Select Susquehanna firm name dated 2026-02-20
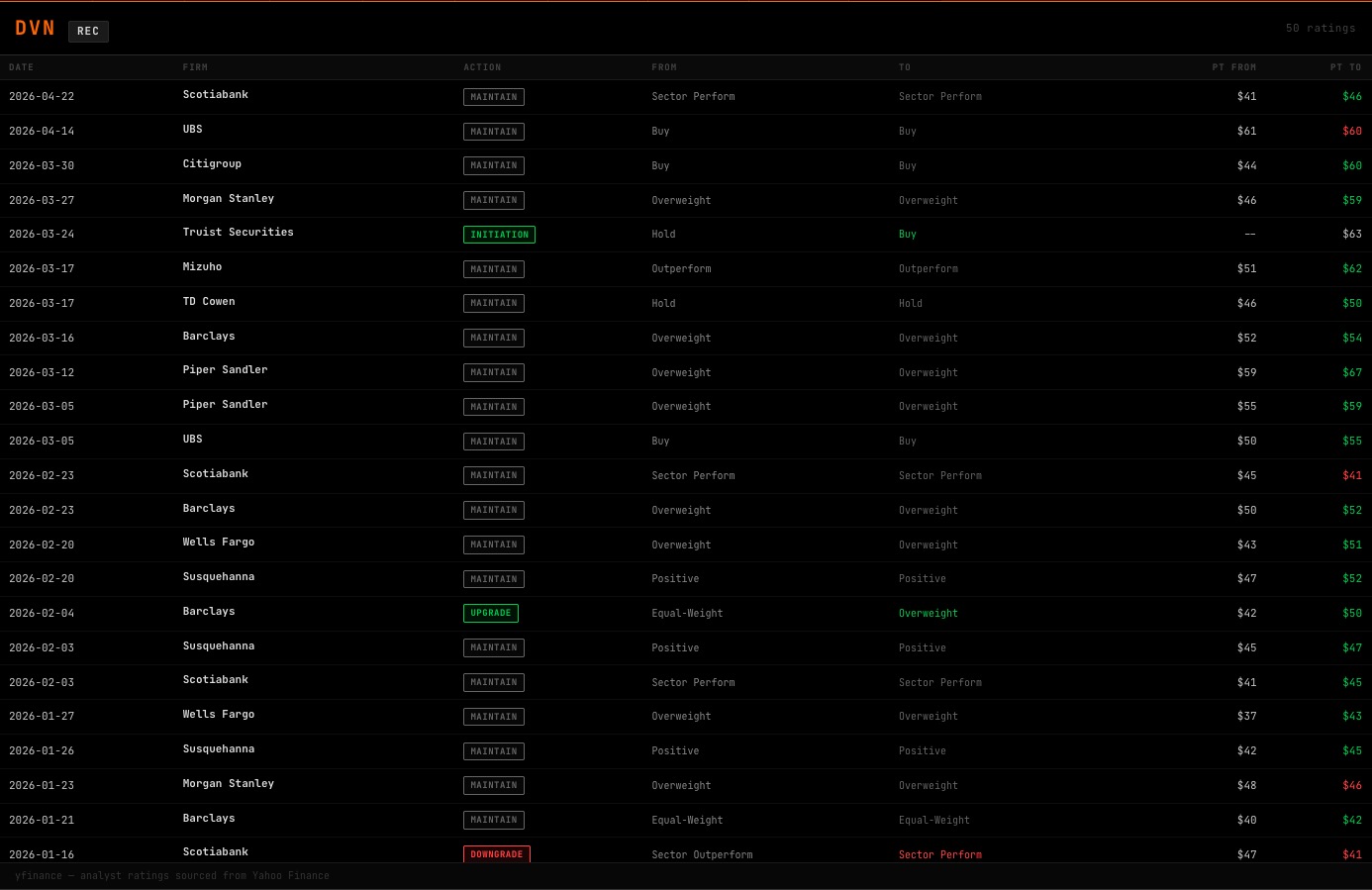 click(219, 577)
